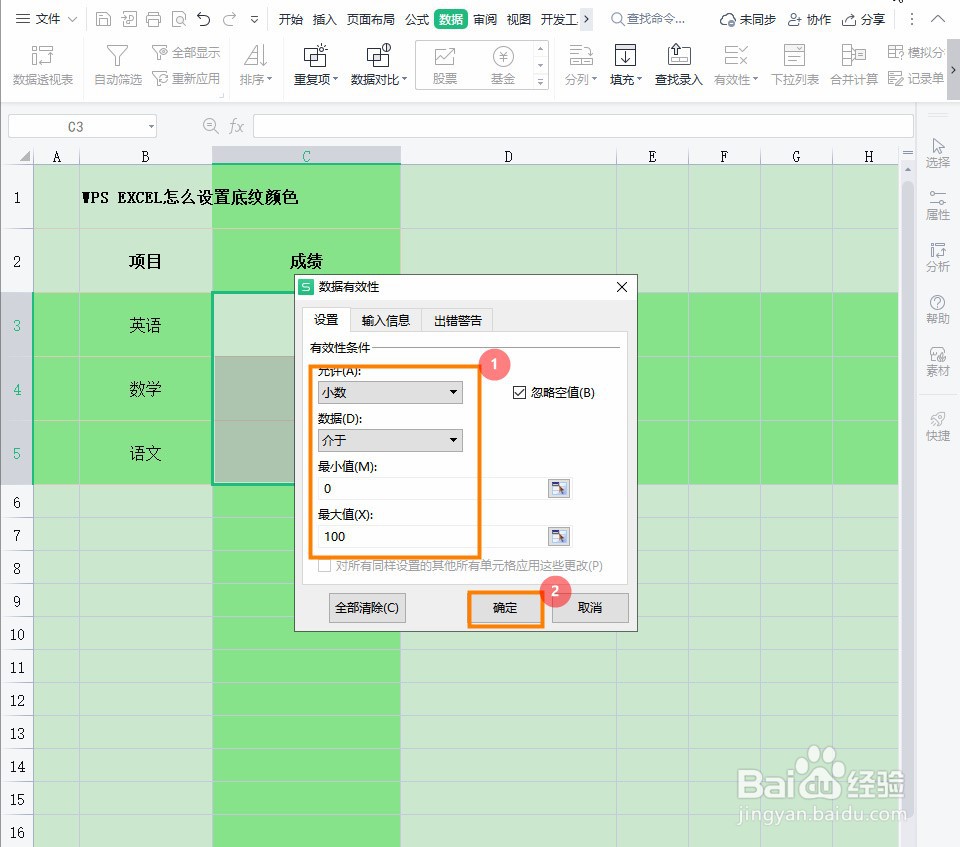This screenshot has width=960, height=847.
Task: Click the 查找命令 search box
Action: [649, 19]
